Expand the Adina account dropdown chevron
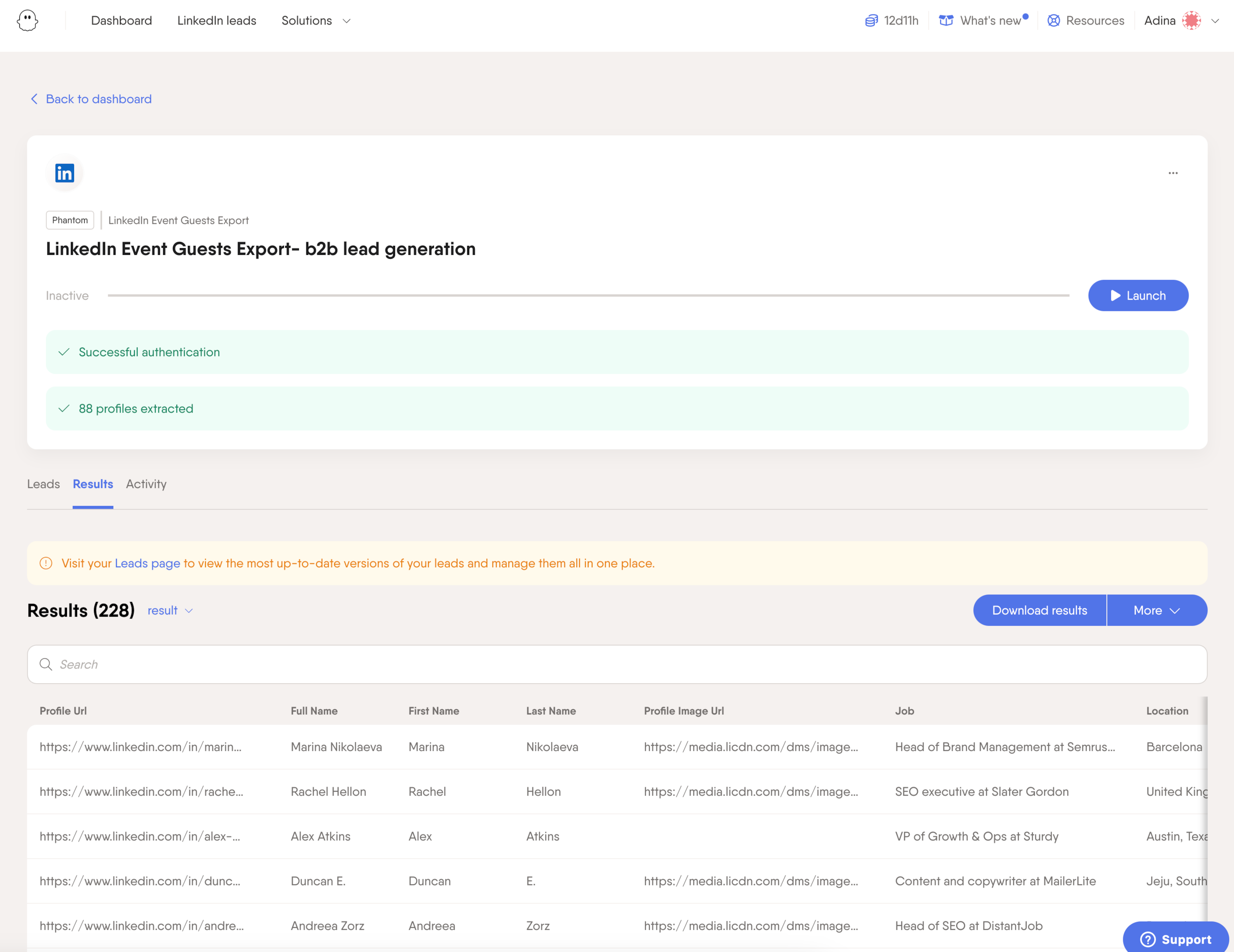1234x952 pixels. 1215,21
